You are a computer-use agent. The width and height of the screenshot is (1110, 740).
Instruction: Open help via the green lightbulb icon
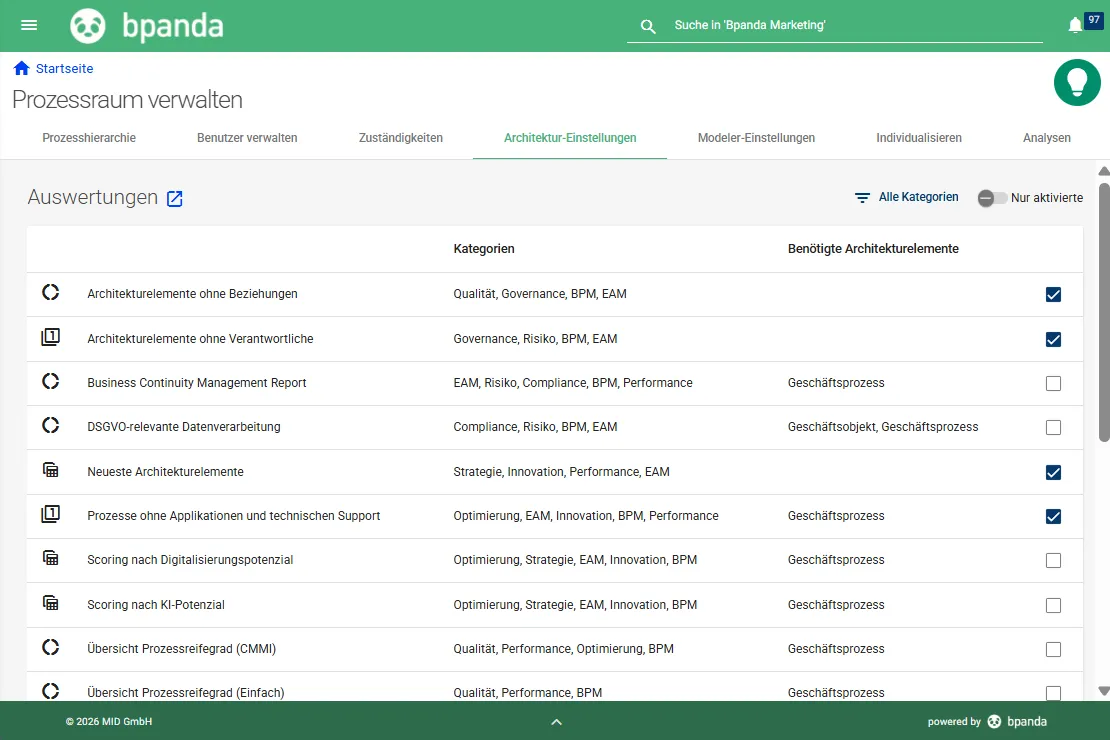pyautogui.click(x=1077, y=84)
